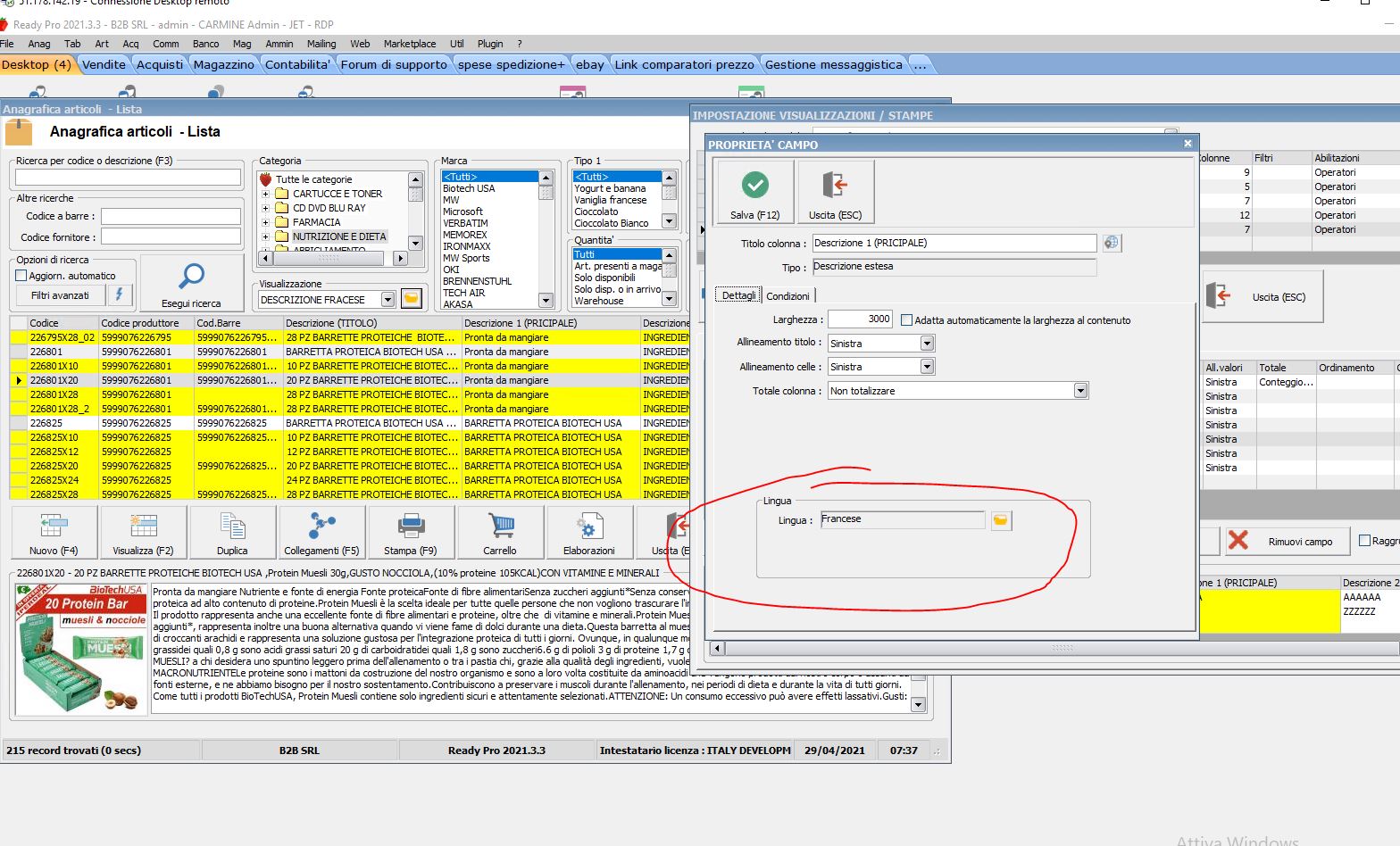
Task: Open the Magazzino tab
Action: 223,64
